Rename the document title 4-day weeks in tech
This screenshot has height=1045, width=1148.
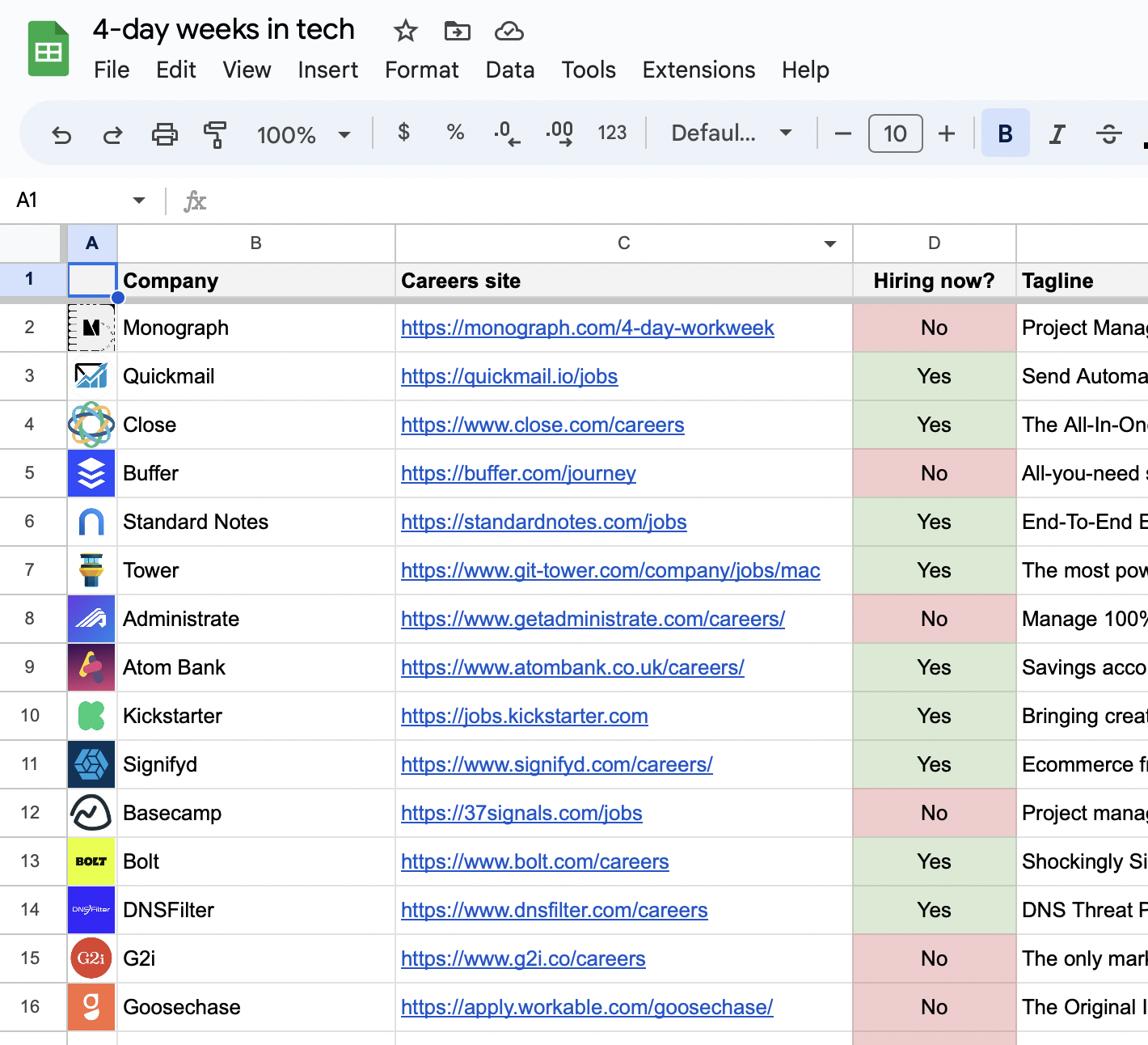coord(224,30)
